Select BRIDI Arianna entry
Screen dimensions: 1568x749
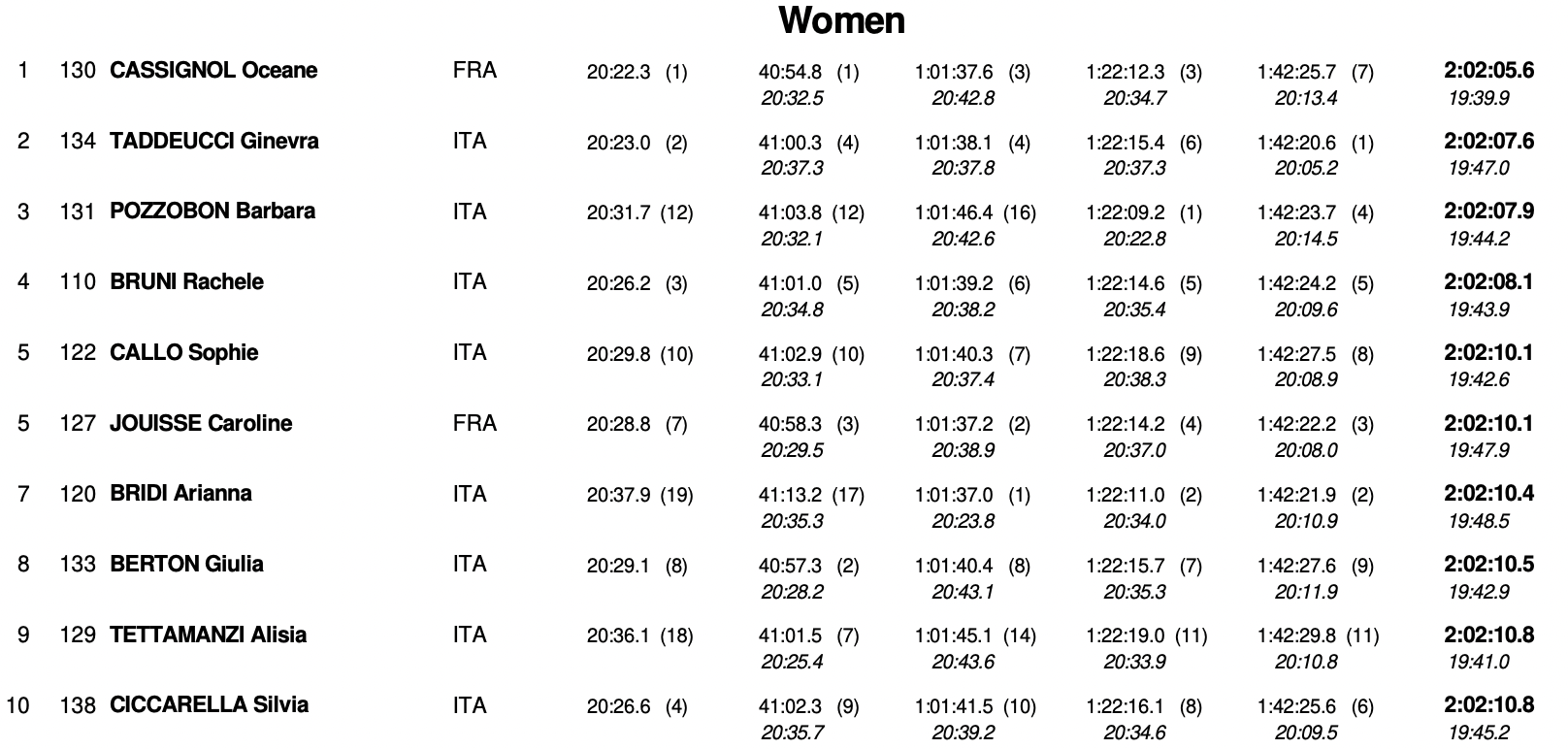[x=180, y=493]
